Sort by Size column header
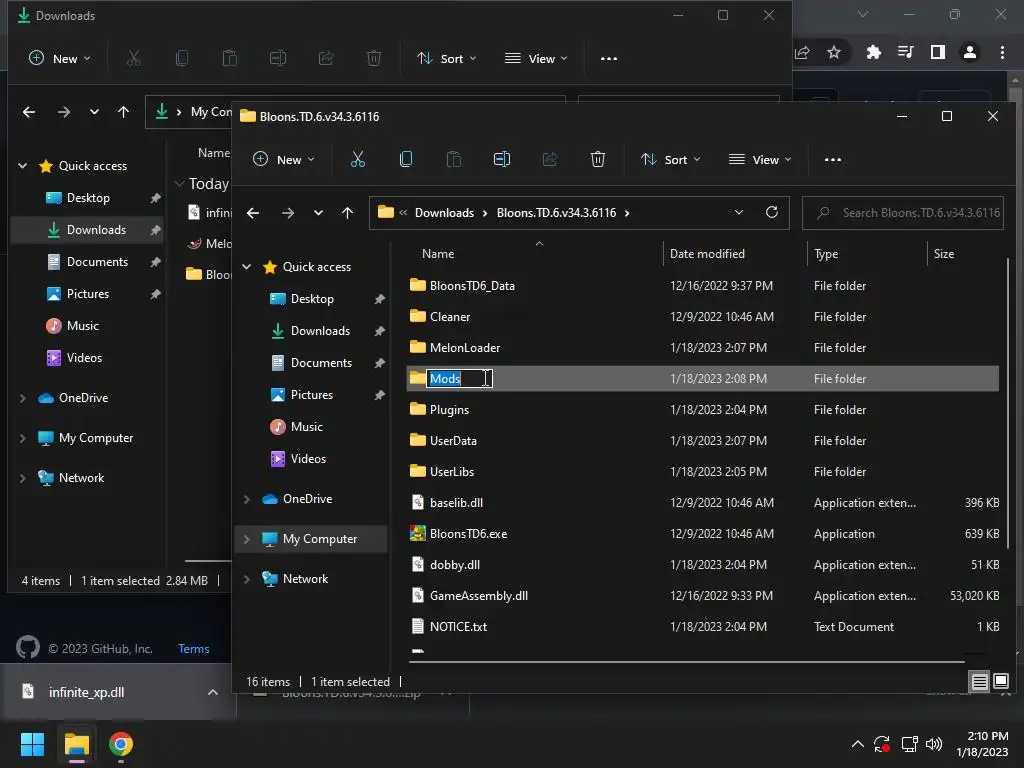 point(944,253)
